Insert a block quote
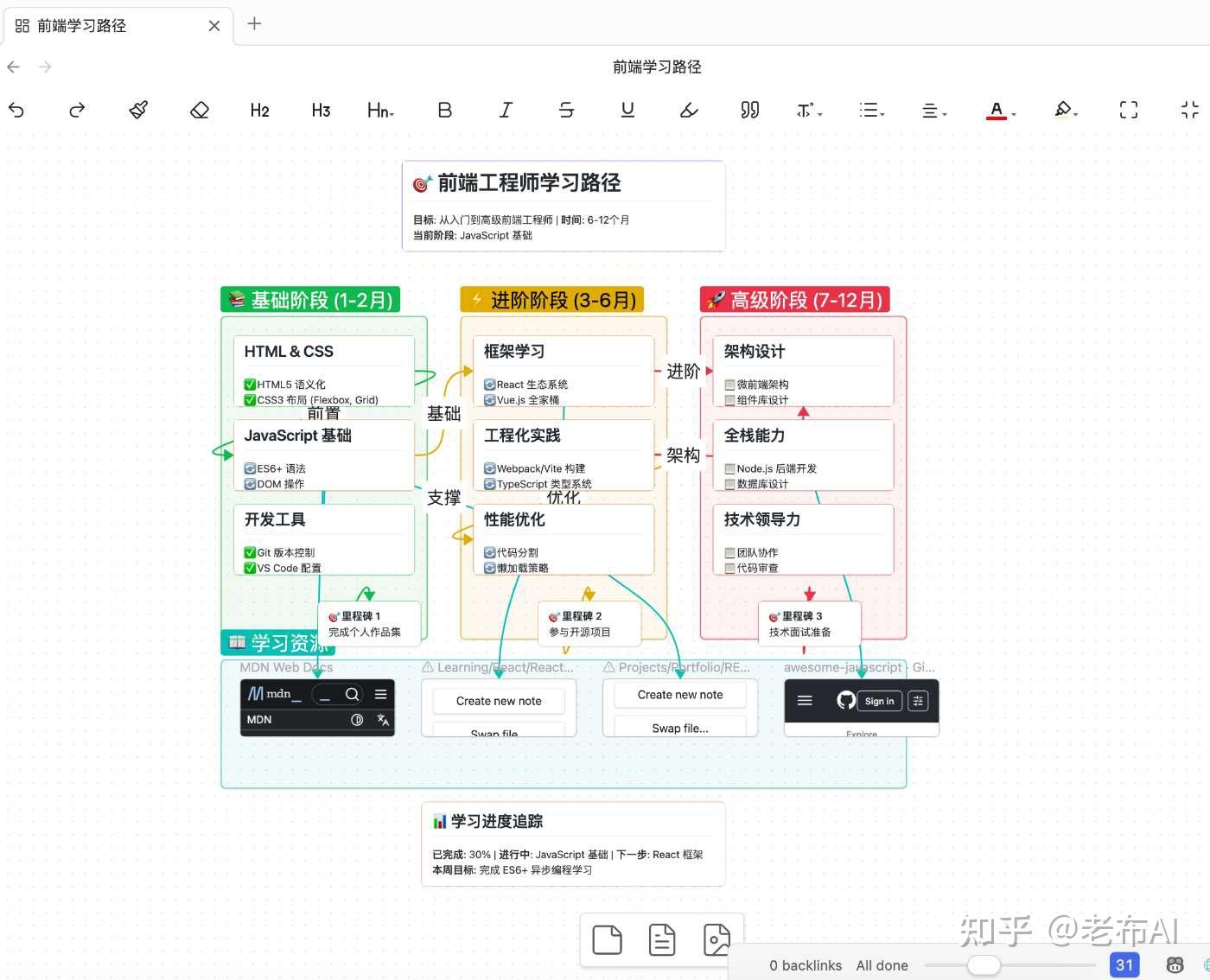This screenshot has width=1210, height=980. pos(749,110)
